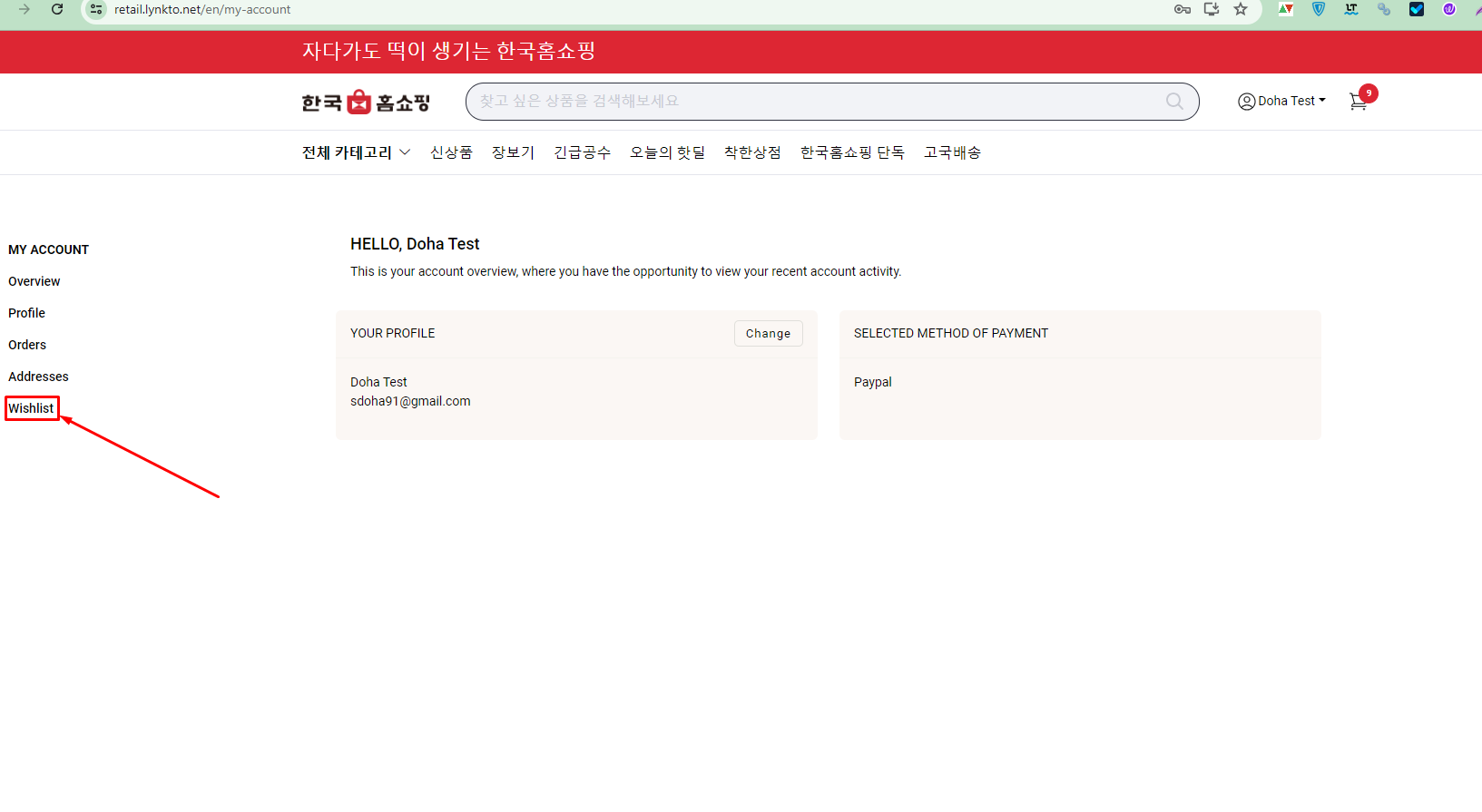Select 고국배송 in navigation bar
The width and height of the screenshot is (1482, 812).
point(952,152)
